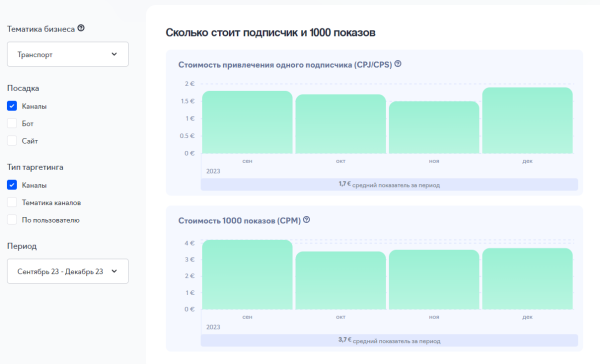Open help icon beside CPJ/CPS chart title
Image resolution: width=600 pixels, height=364 pixels.
(x=398, y=64)
